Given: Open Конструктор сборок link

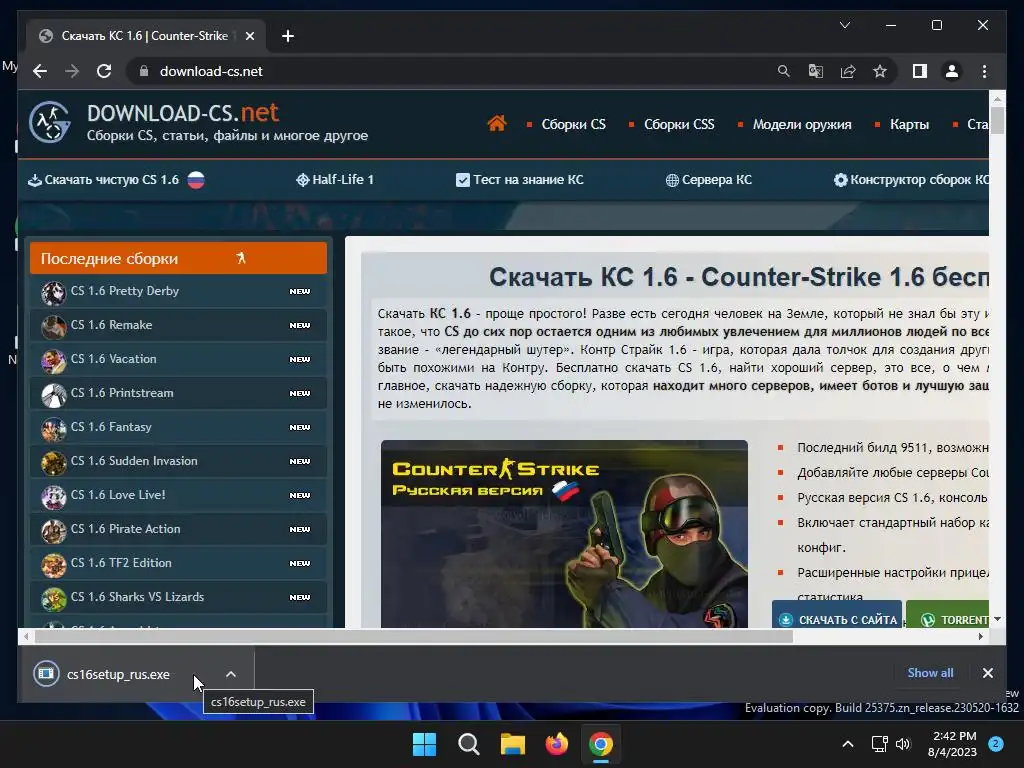Looking at the screenshot, I should click(x=911, y=180).
